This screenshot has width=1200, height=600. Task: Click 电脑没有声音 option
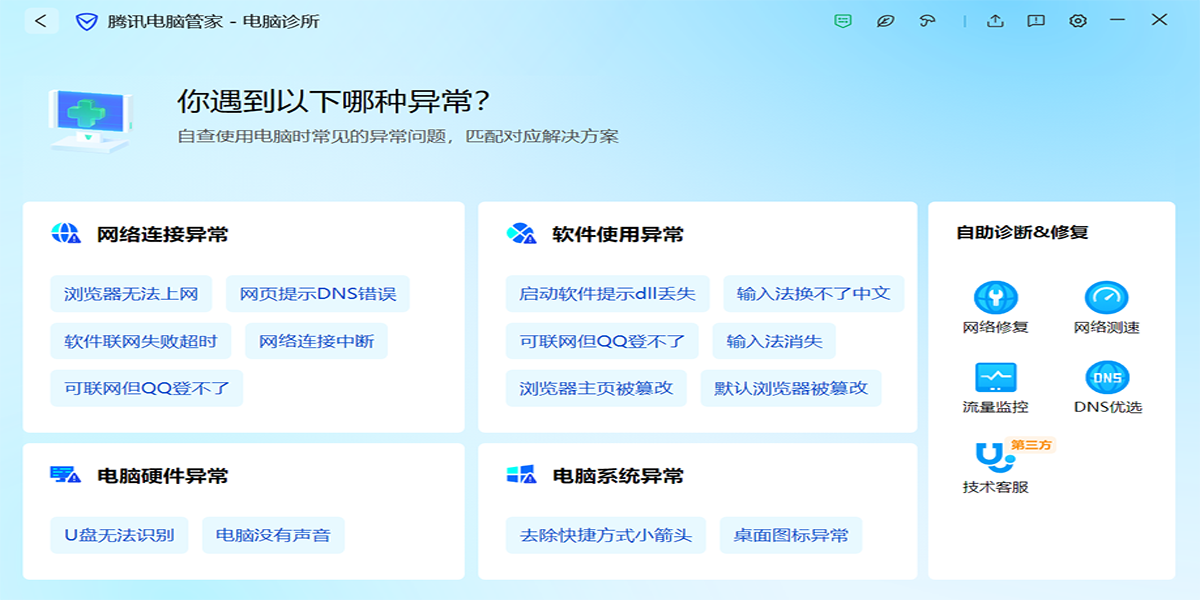273,535
